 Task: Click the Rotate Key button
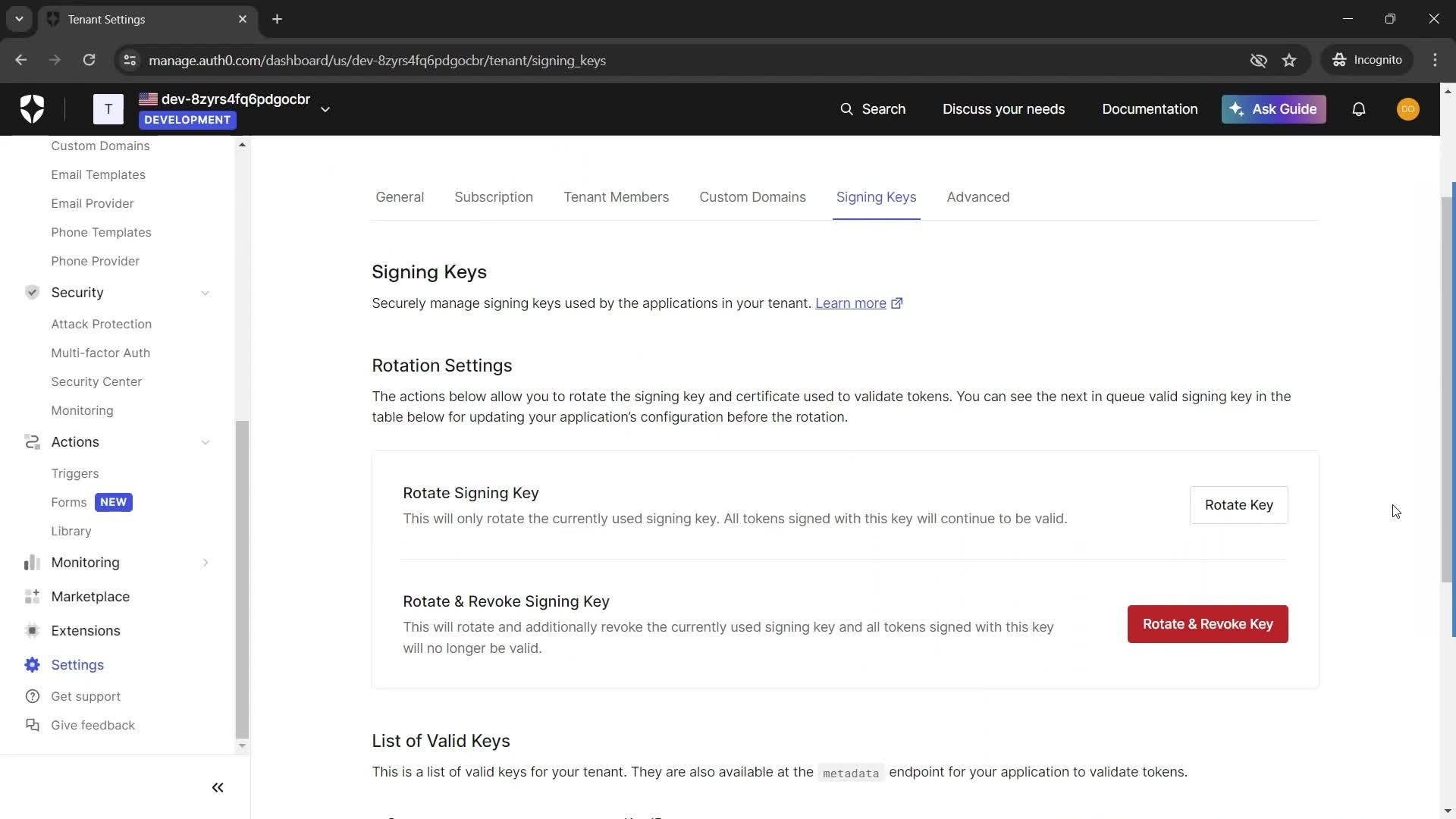pos(1238,505)
